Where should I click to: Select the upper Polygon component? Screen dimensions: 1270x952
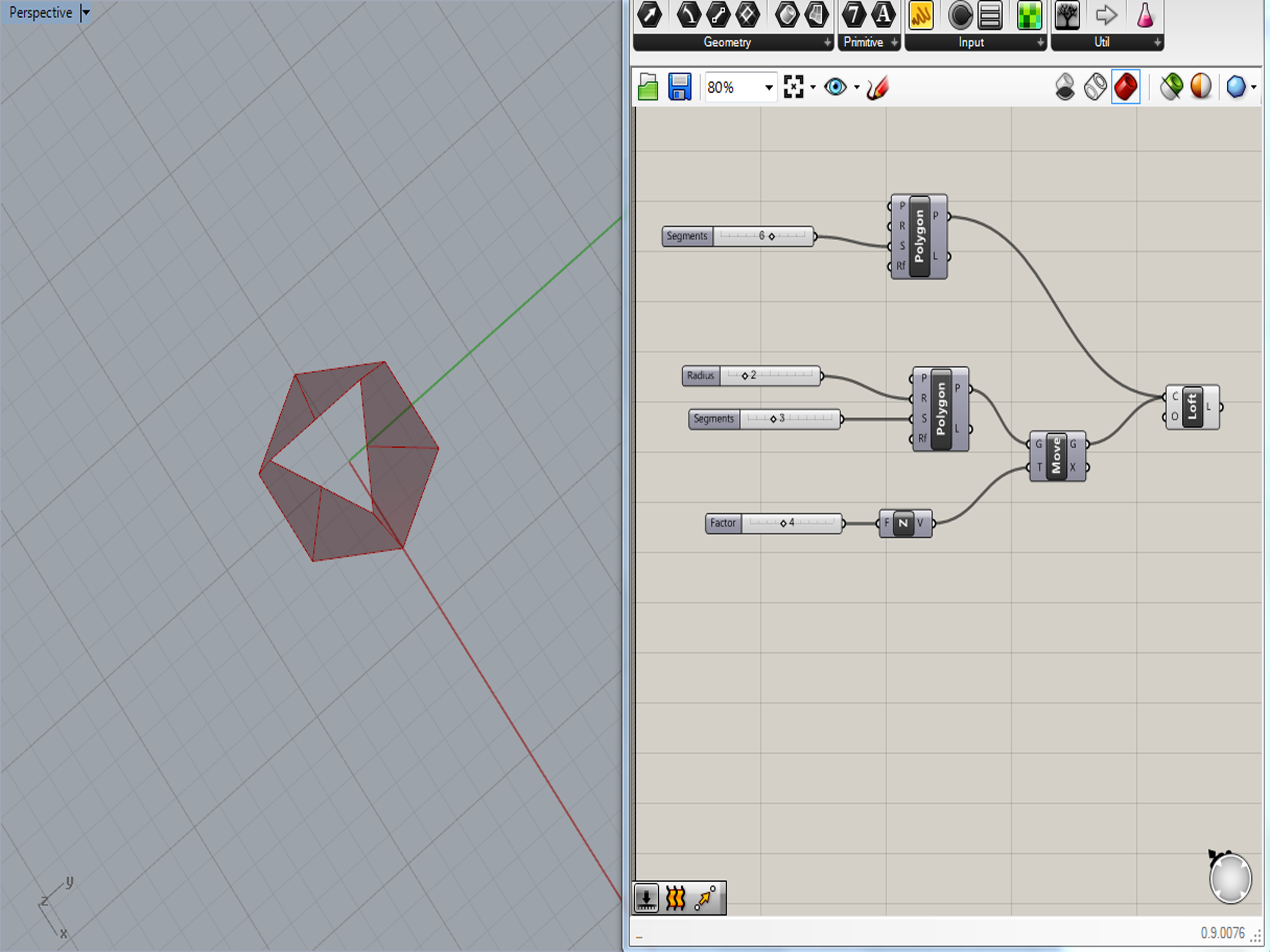(x=919, y=237)
